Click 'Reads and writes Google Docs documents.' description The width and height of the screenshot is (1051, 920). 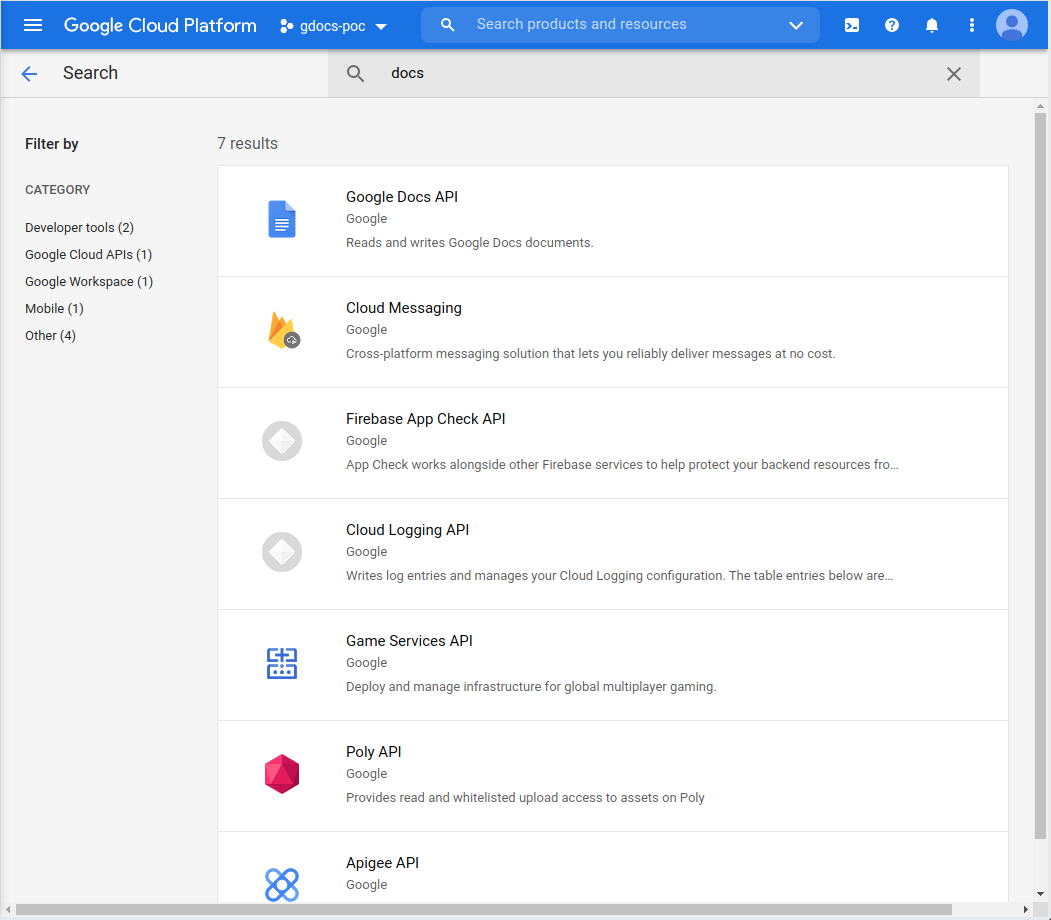(x=470, y=243)
